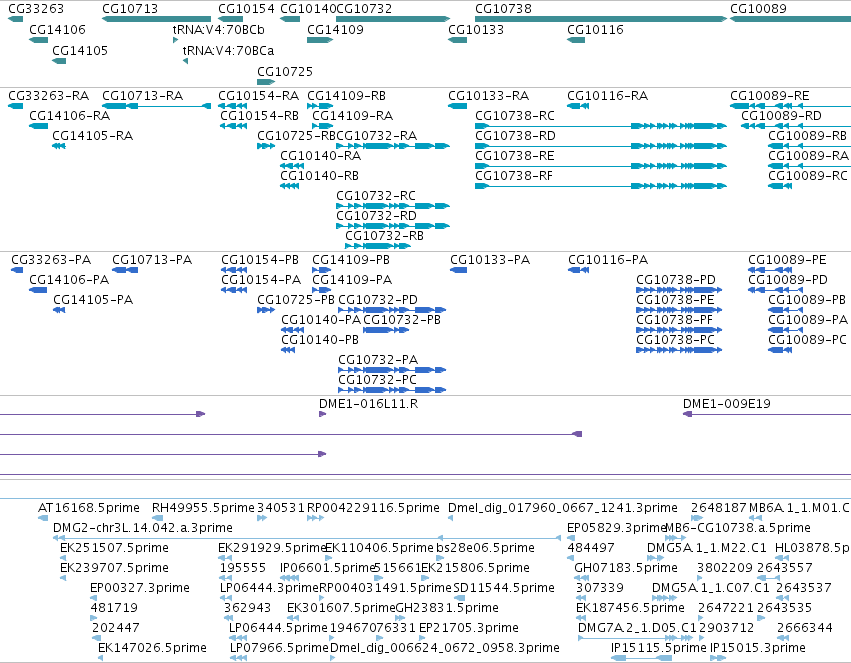Click the CG10713 gene label

[x=130, y=9]
